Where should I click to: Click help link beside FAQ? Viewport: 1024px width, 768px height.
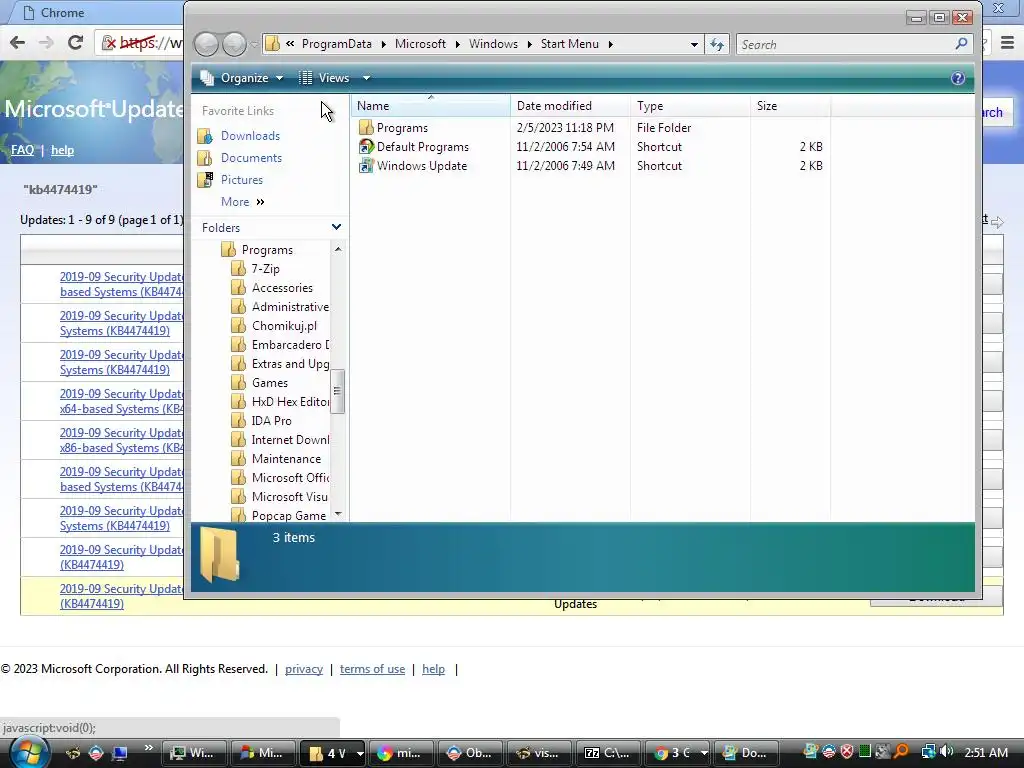click(62, 150)
